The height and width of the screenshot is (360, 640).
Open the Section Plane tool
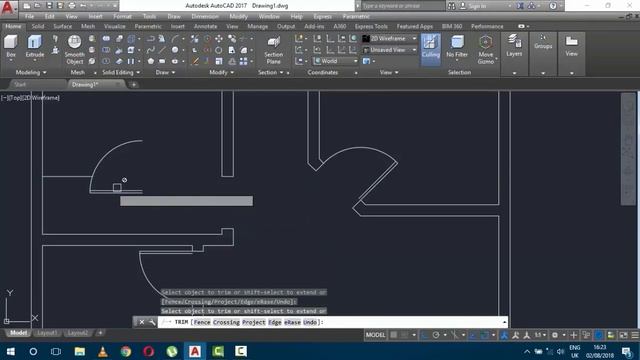coord(273,49)
